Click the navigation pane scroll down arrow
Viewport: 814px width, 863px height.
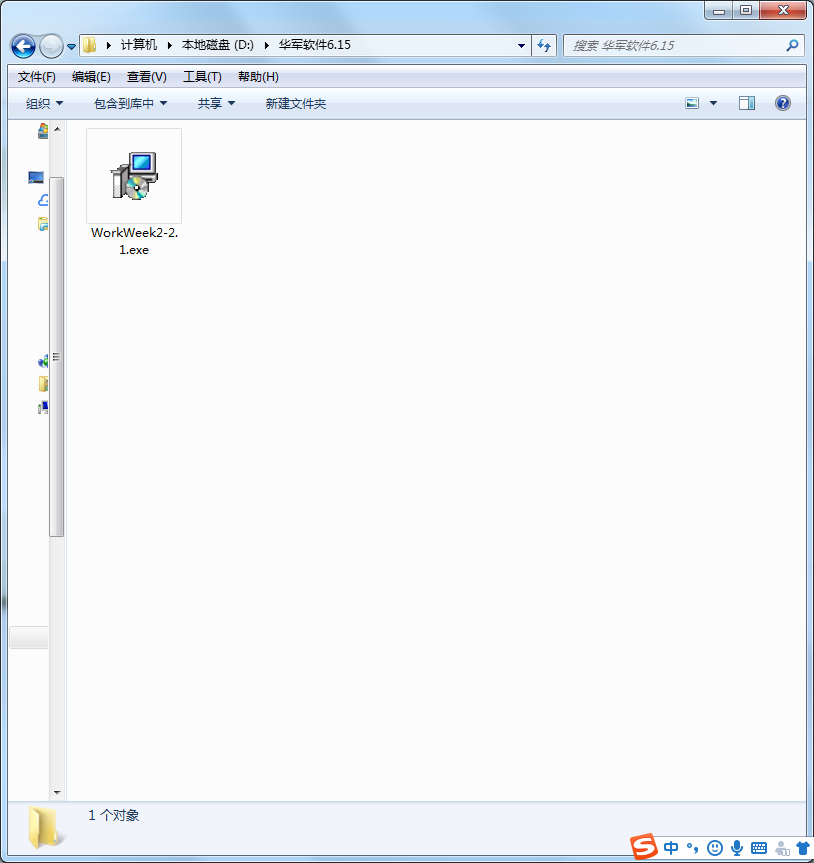pyautogui.click(x=57, y=793)
